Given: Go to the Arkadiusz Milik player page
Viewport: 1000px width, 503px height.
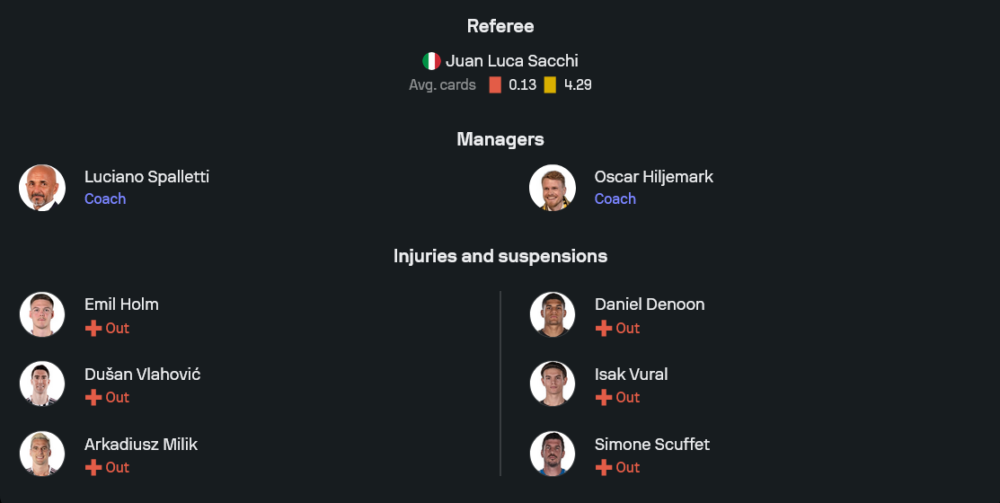Looking at the screenshot, I should click(141, 444).
